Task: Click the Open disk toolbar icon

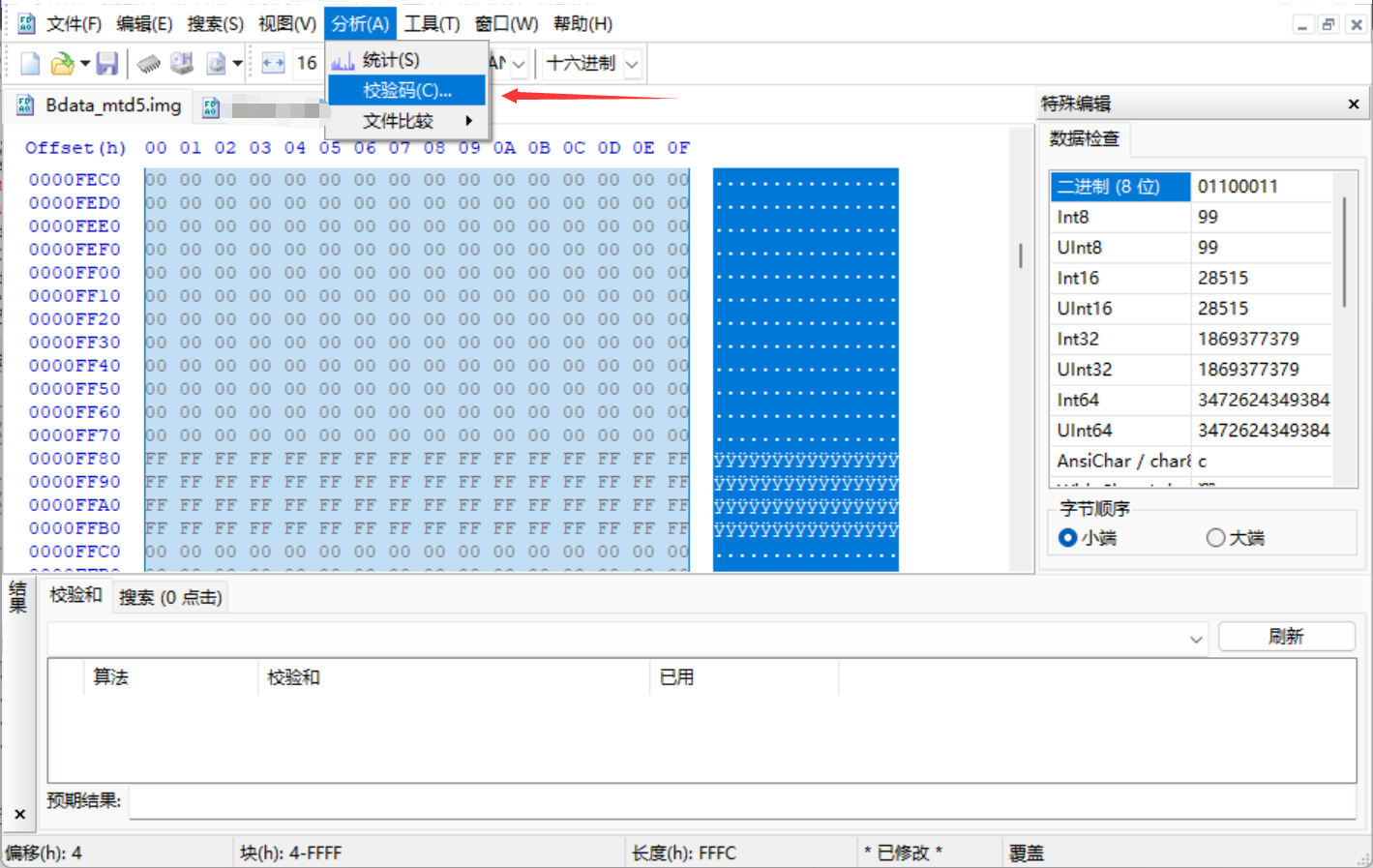Action: click(181, 64)
